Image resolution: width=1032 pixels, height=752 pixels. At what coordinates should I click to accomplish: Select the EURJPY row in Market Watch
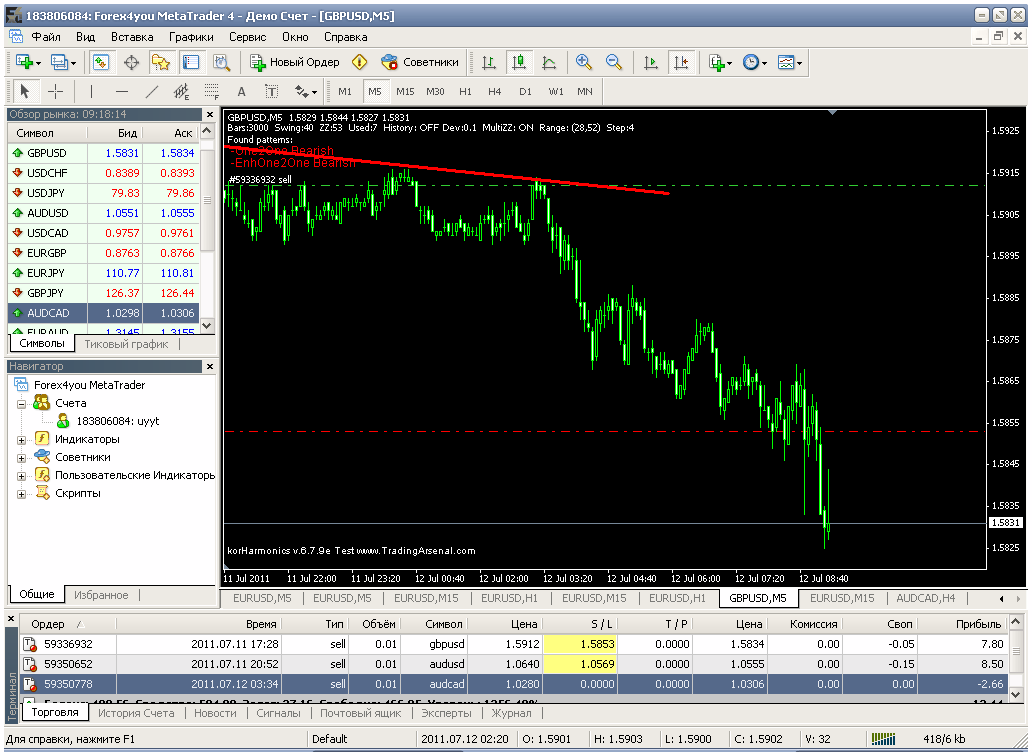[103, 273]
